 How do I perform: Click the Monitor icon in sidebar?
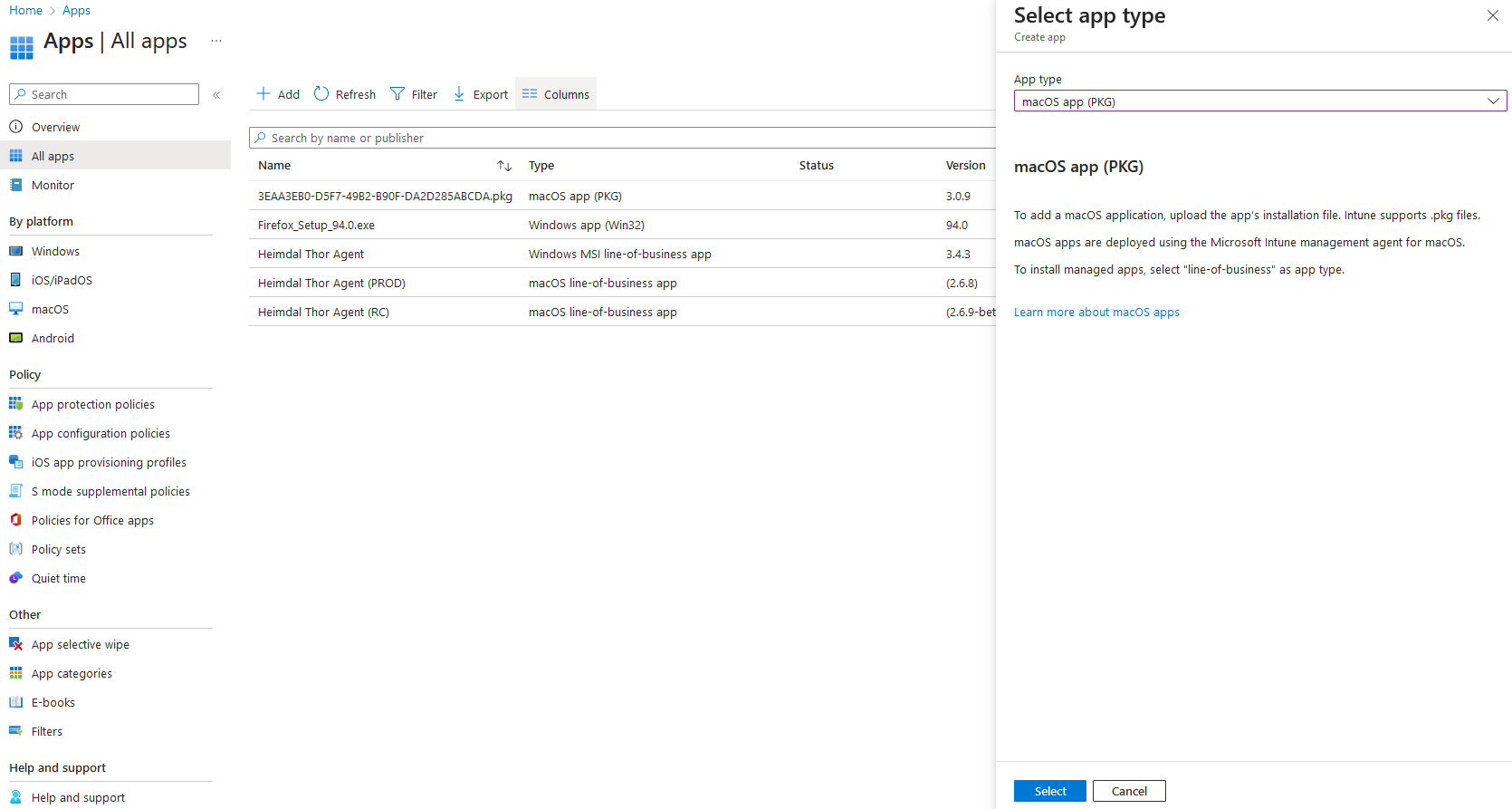tap(16, 185)
